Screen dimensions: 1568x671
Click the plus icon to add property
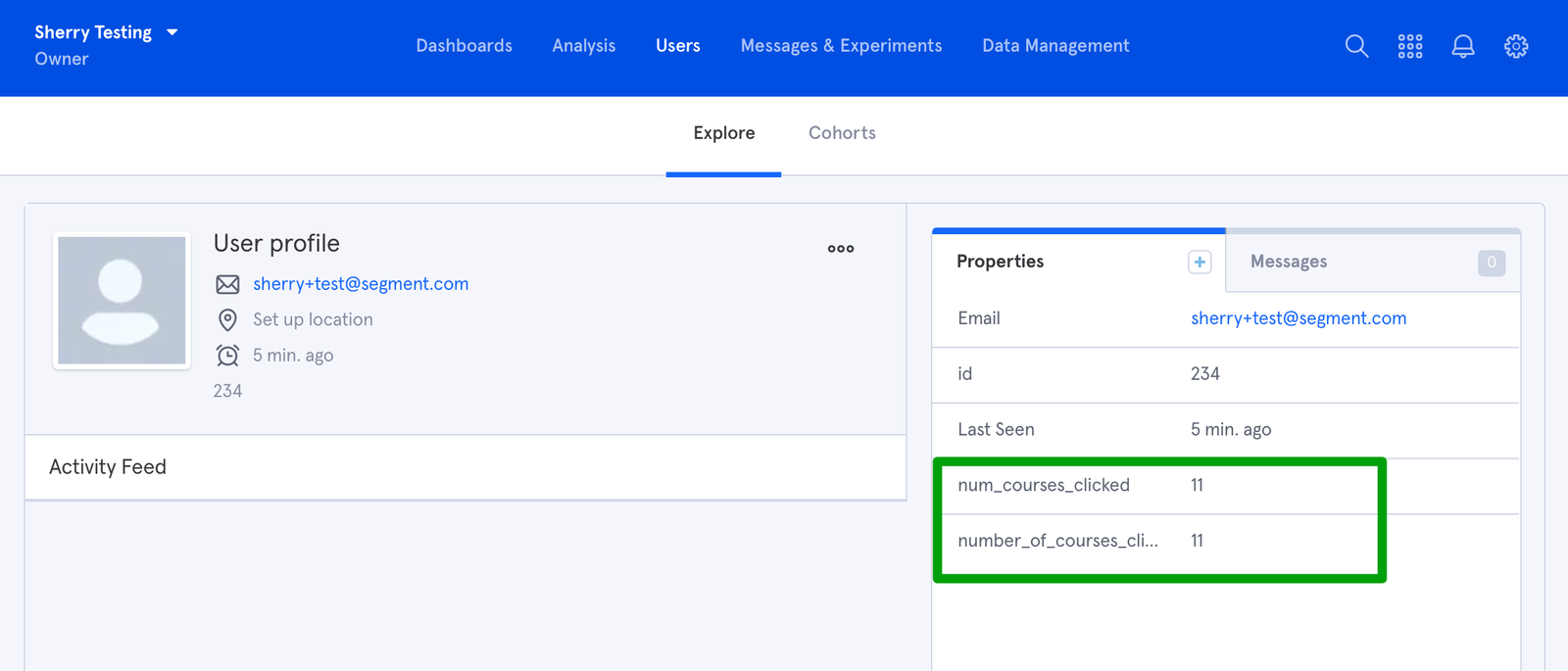(x=1200, y=262)
